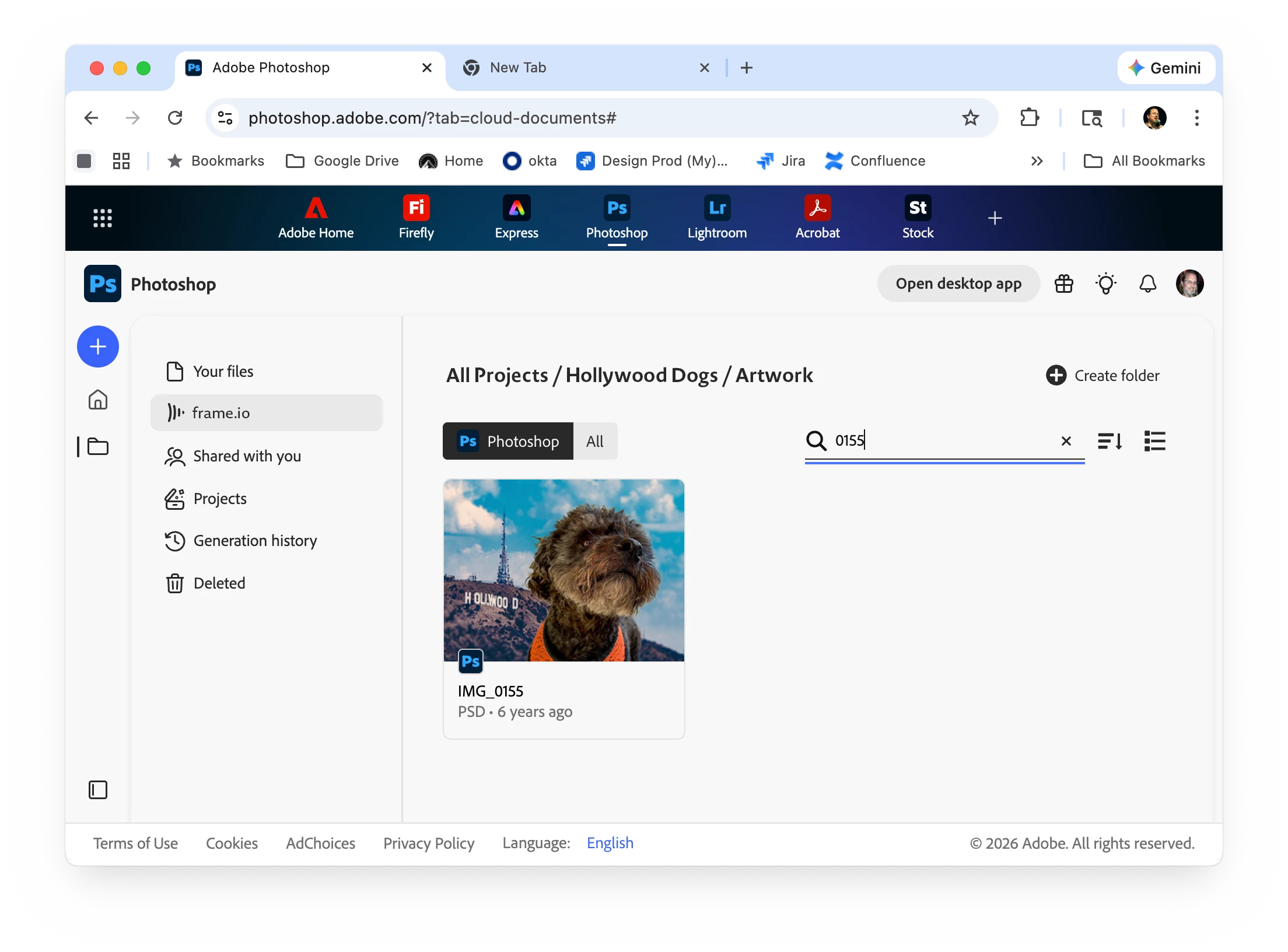
Task: Click the gift box icon
Action: [1063, 284]
